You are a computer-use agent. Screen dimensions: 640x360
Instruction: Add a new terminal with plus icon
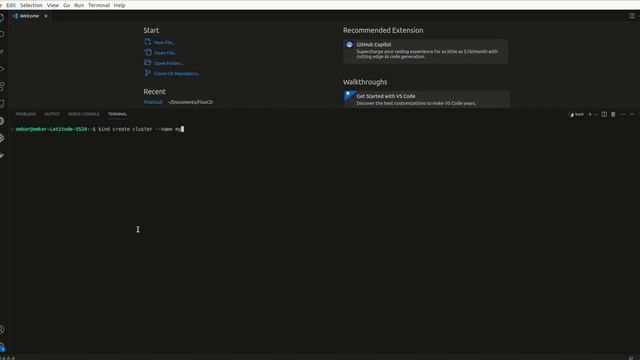(590, 114)
